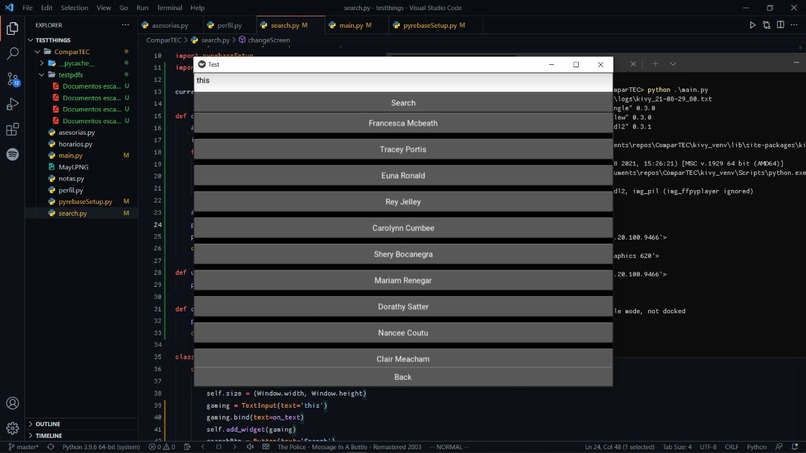This screenshot has width=806, height=453.
Task: Click the Mariam Renegar button
Action: [403, 280]
